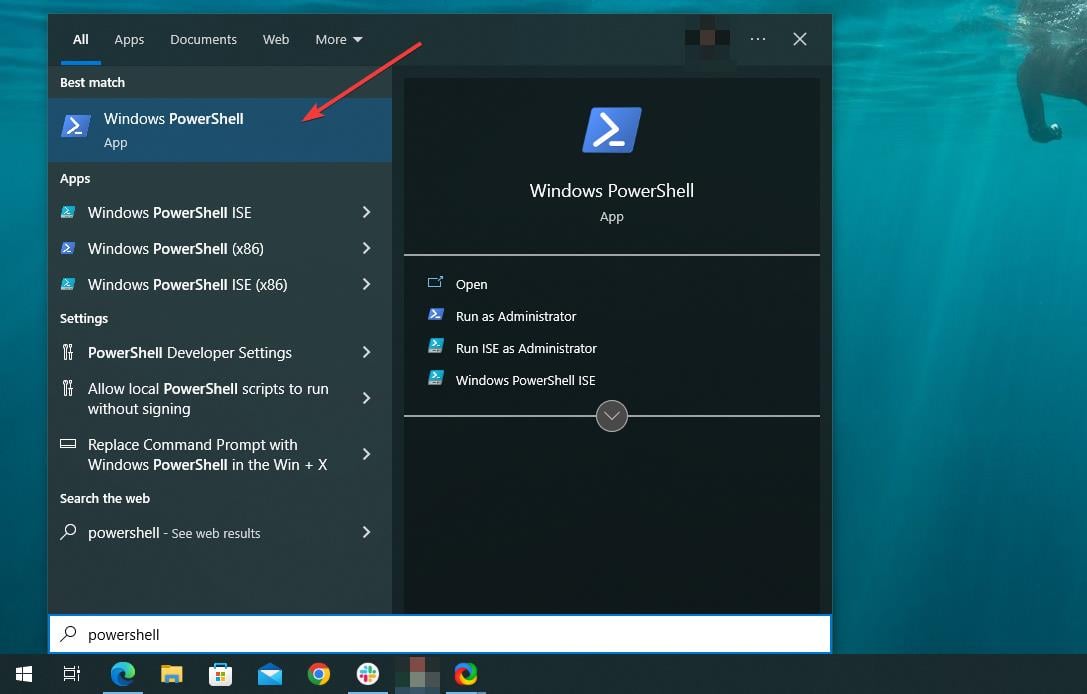
Task: Expand the PowerShell Developer Settings arrow
Action: point(366,352)
